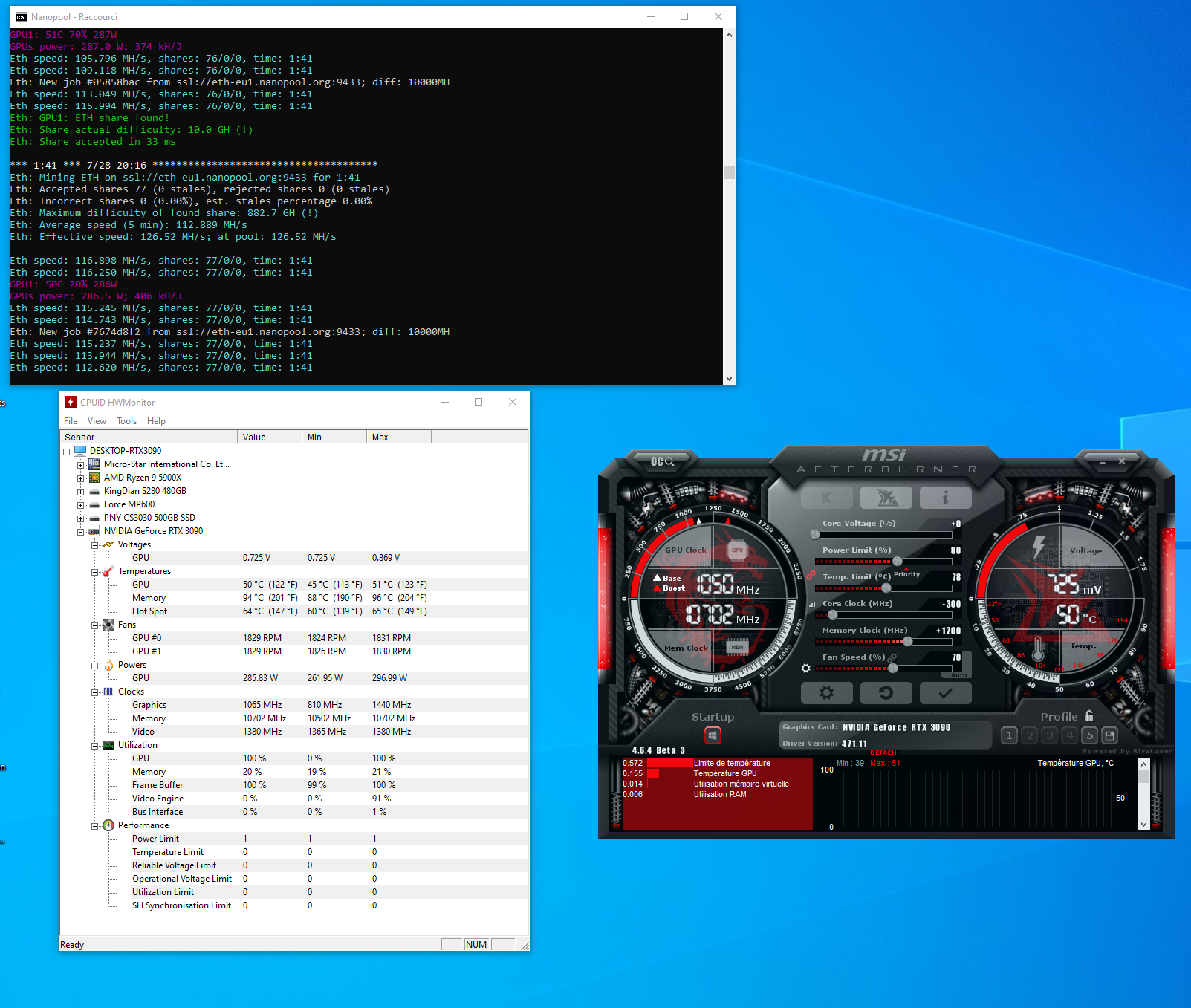Click the DETACH monitor link
The height and width of the screenshot is (1008, 1191).
click(x=883, y=752)
